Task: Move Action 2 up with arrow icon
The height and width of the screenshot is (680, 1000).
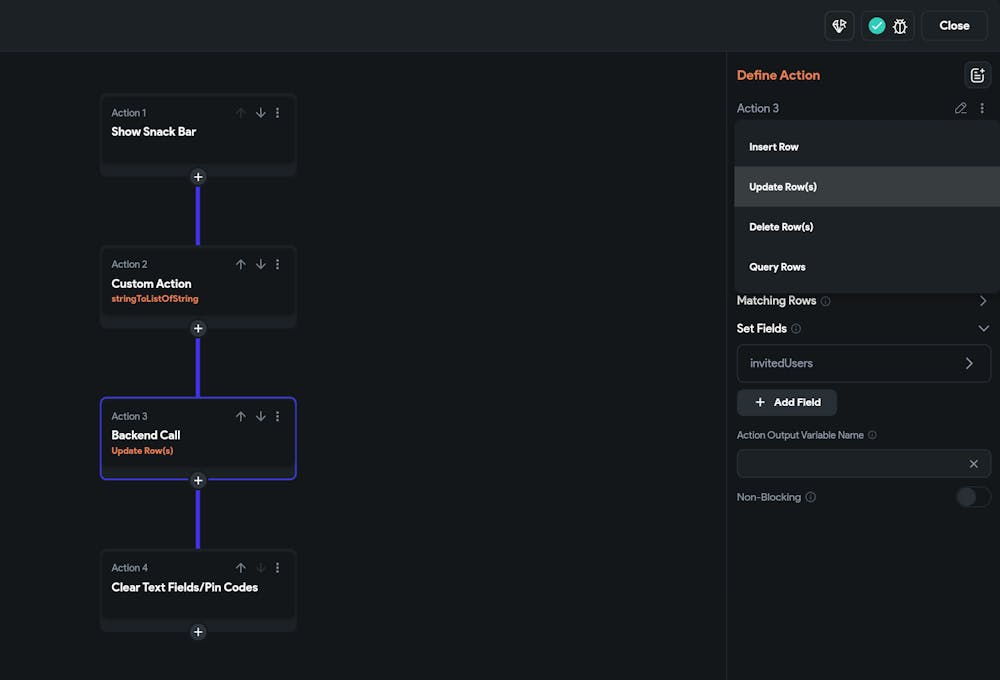Action: 241,264
